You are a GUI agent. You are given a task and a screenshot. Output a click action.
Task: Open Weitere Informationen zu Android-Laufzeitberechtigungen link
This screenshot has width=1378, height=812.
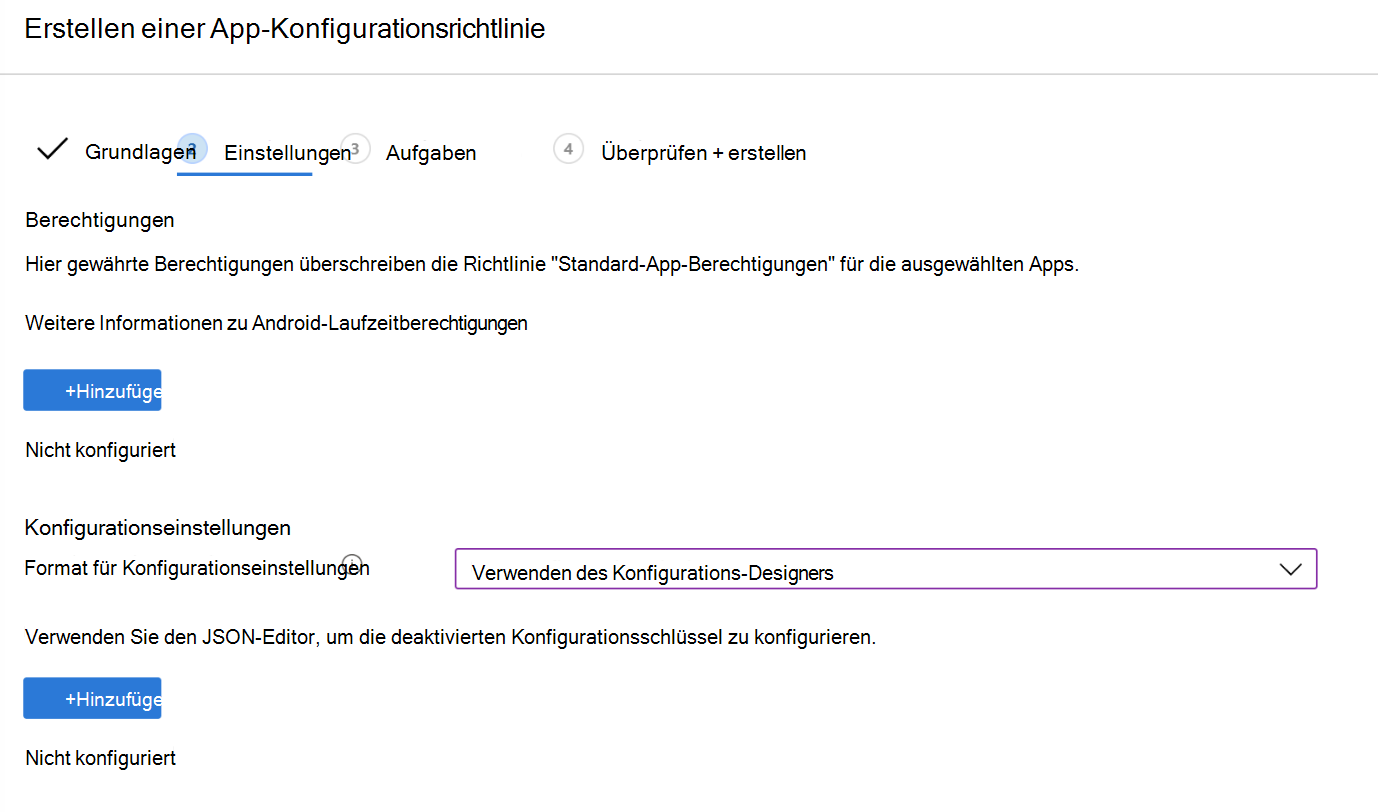(x=276, y=323)
